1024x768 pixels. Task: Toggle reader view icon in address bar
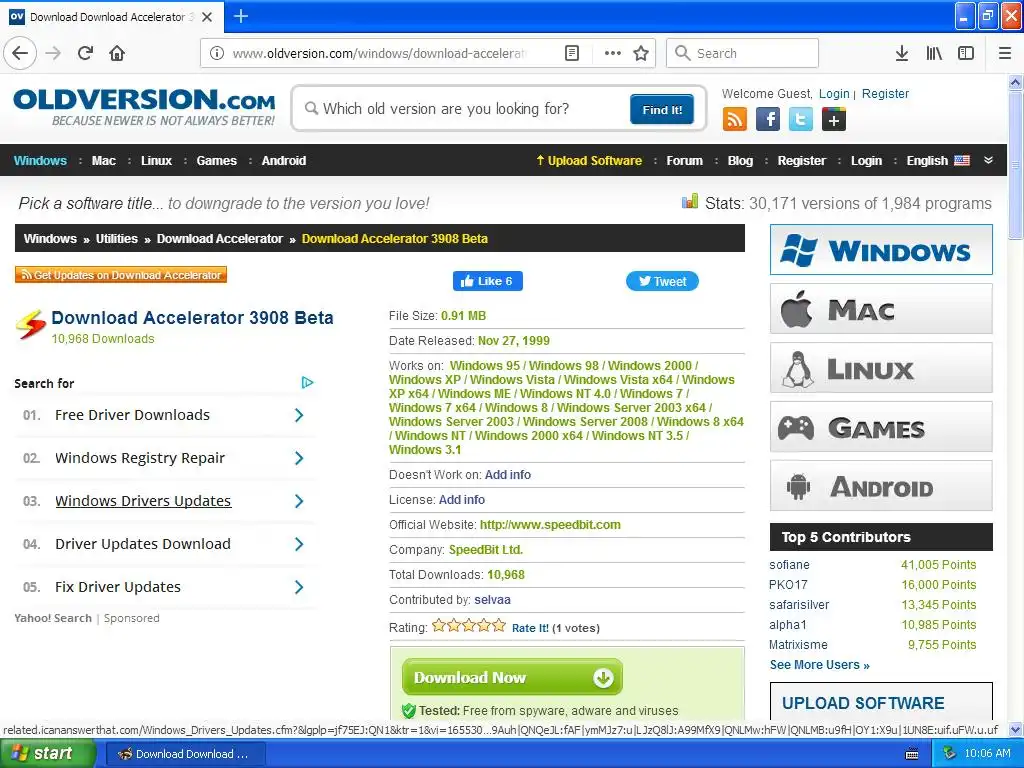point(571,53)
